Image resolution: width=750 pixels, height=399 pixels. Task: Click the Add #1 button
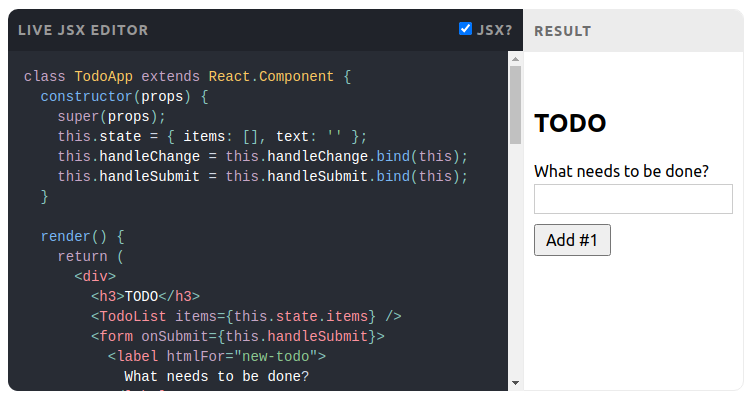[572, 240]
